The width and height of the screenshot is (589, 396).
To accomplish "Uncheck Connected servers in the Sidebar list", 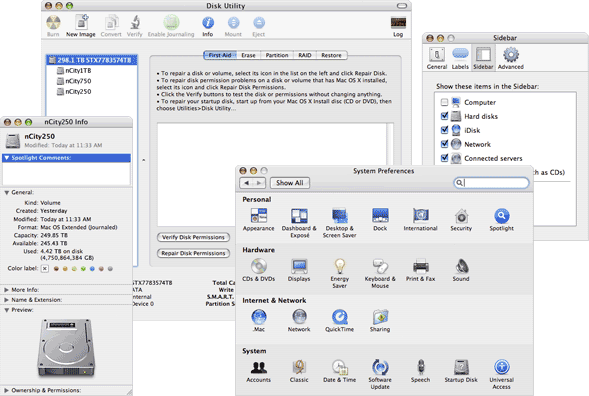I will click(444, 158).
